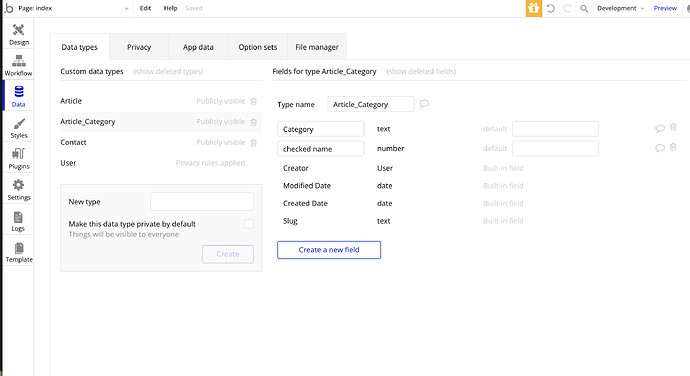Delete the Article data type
The width and height of the screenshot is (690, 376).
coord(253,101)
